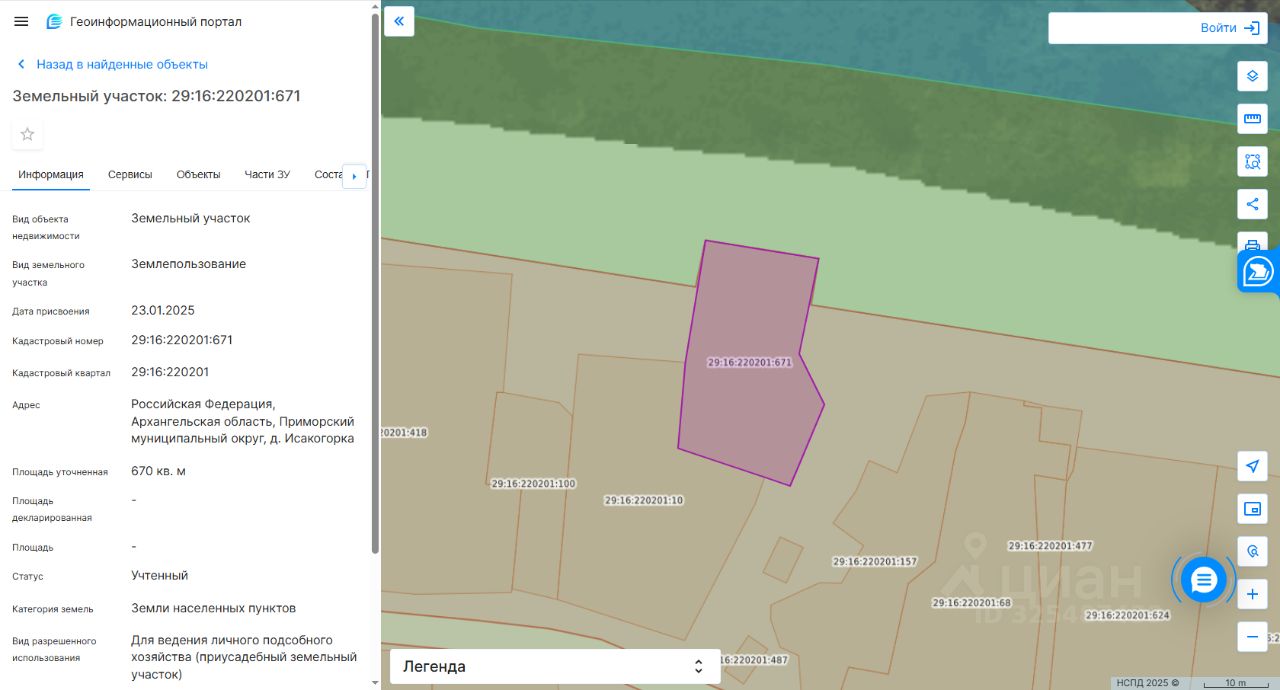The height and width of the screenshot is (690, 1280).
Task: Click parcel label 29:16:220201:10 on map
Action: tap(644, 500)
